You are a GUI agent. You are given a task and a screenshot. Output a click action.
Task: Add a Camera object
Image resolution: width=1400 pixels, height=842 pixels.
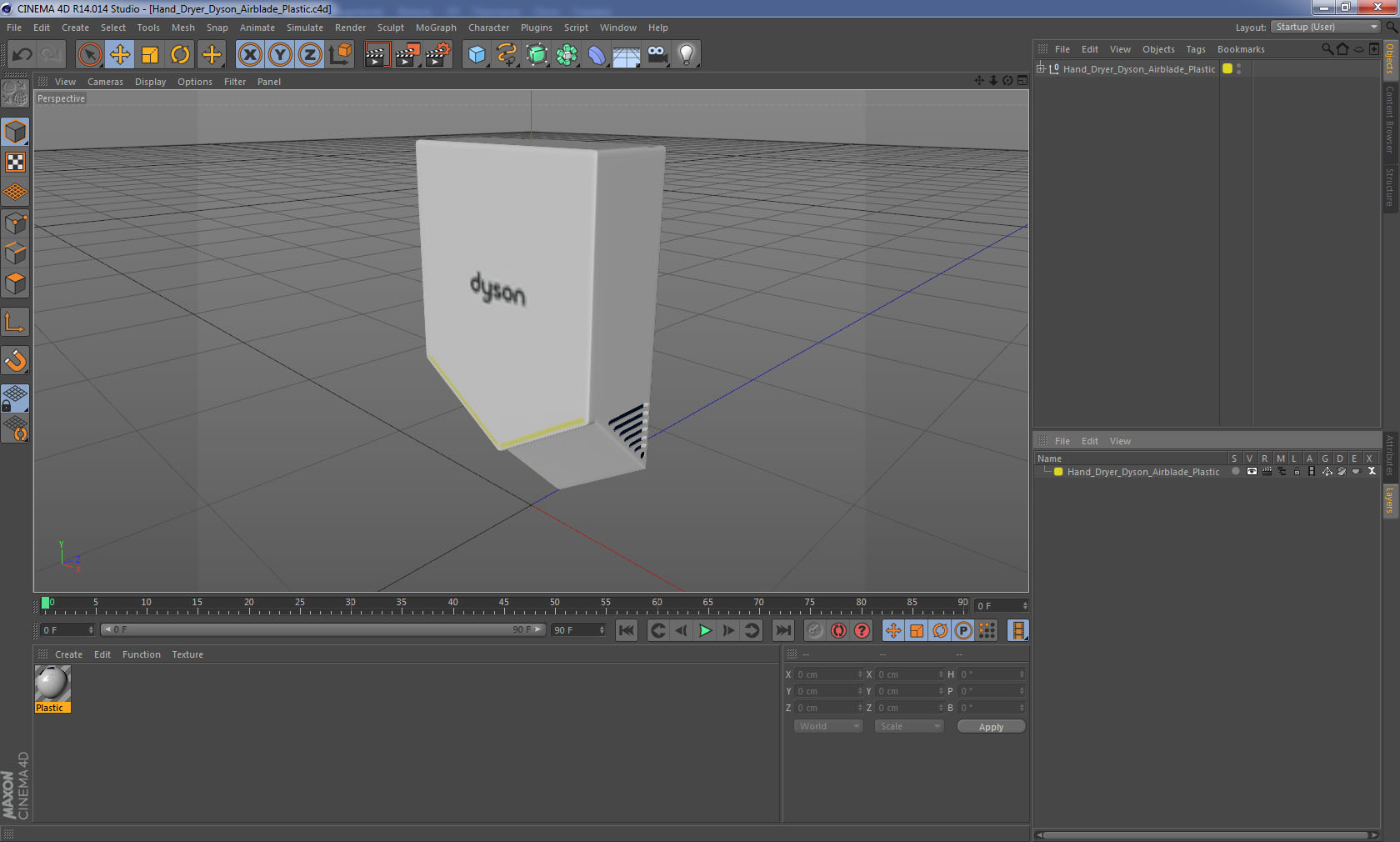pos(657,55)
